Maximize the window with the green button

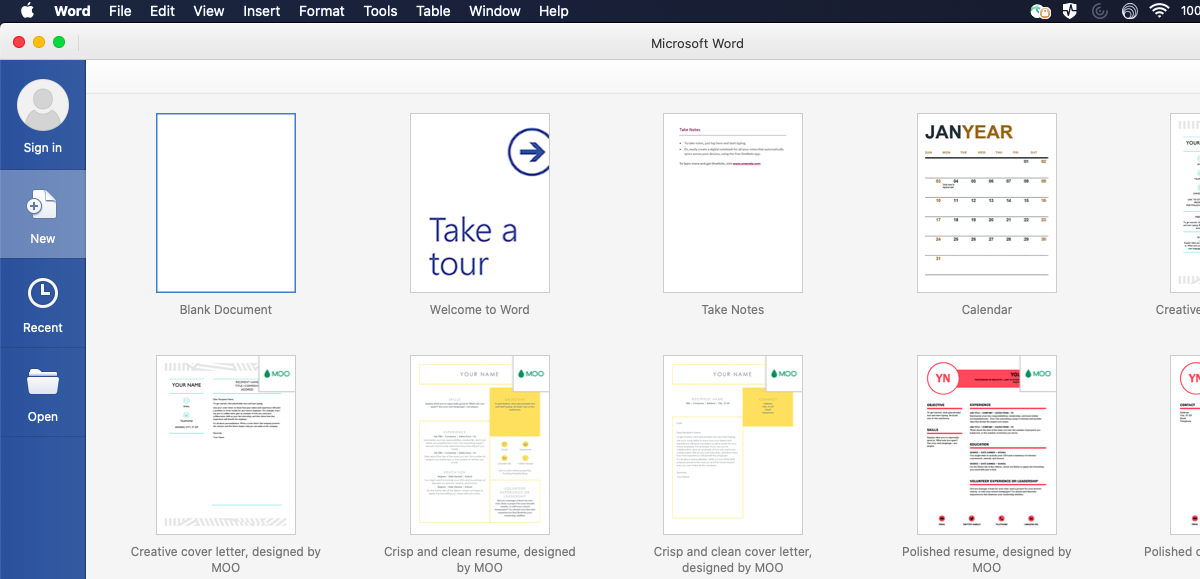59,43
